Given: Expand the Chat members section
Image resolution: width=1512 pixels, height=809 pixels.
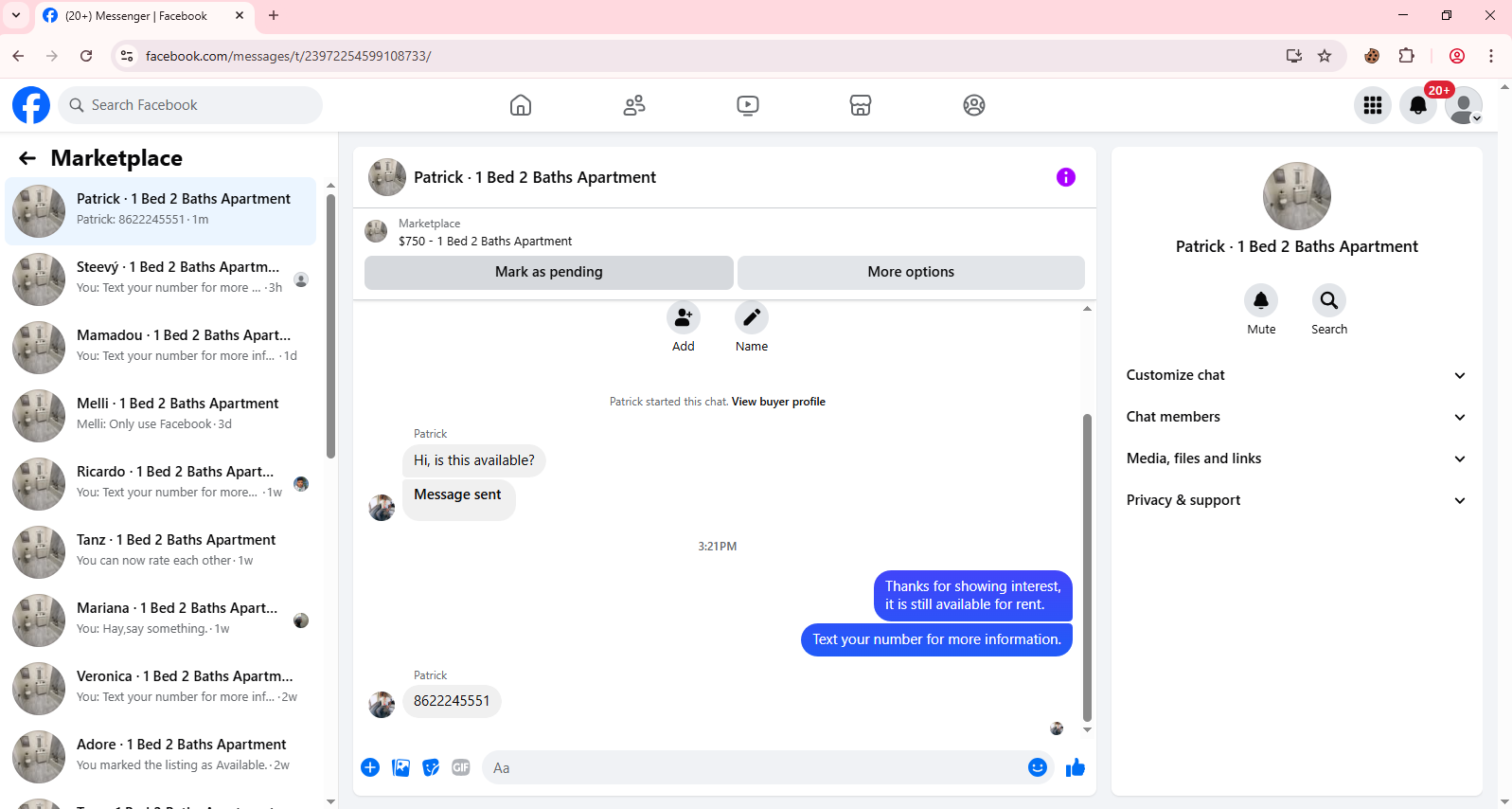Looking at the screenshot, I should (x=1296, y=417).
